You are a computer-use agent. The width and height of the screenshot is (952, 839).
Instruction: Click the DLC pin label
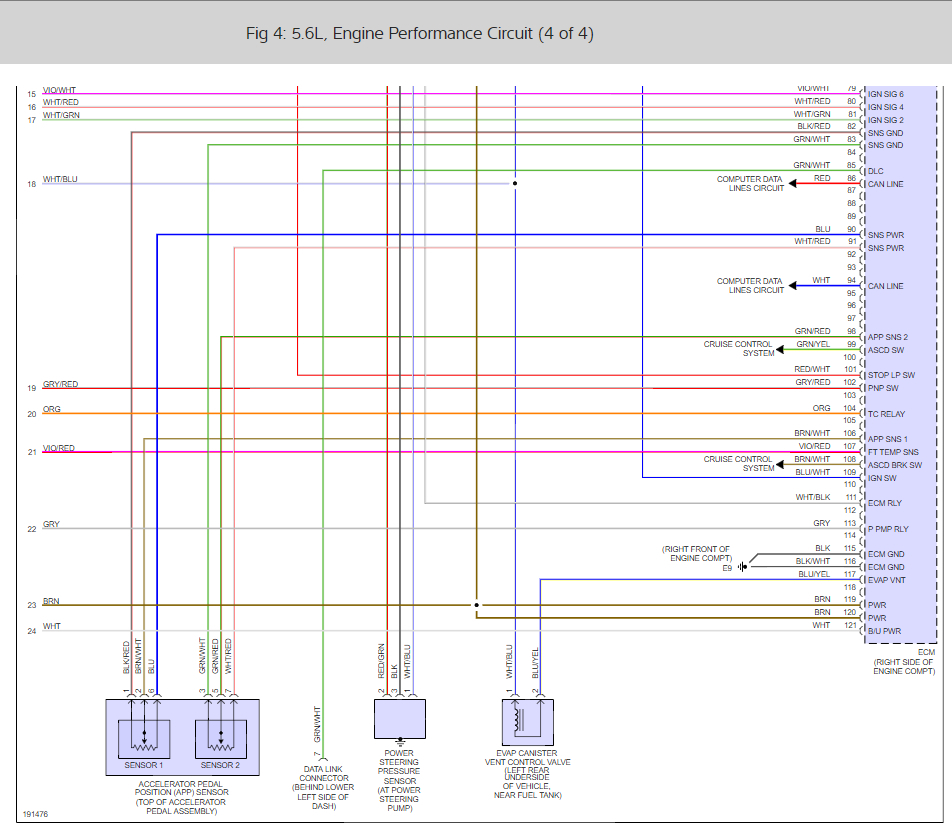876,171
